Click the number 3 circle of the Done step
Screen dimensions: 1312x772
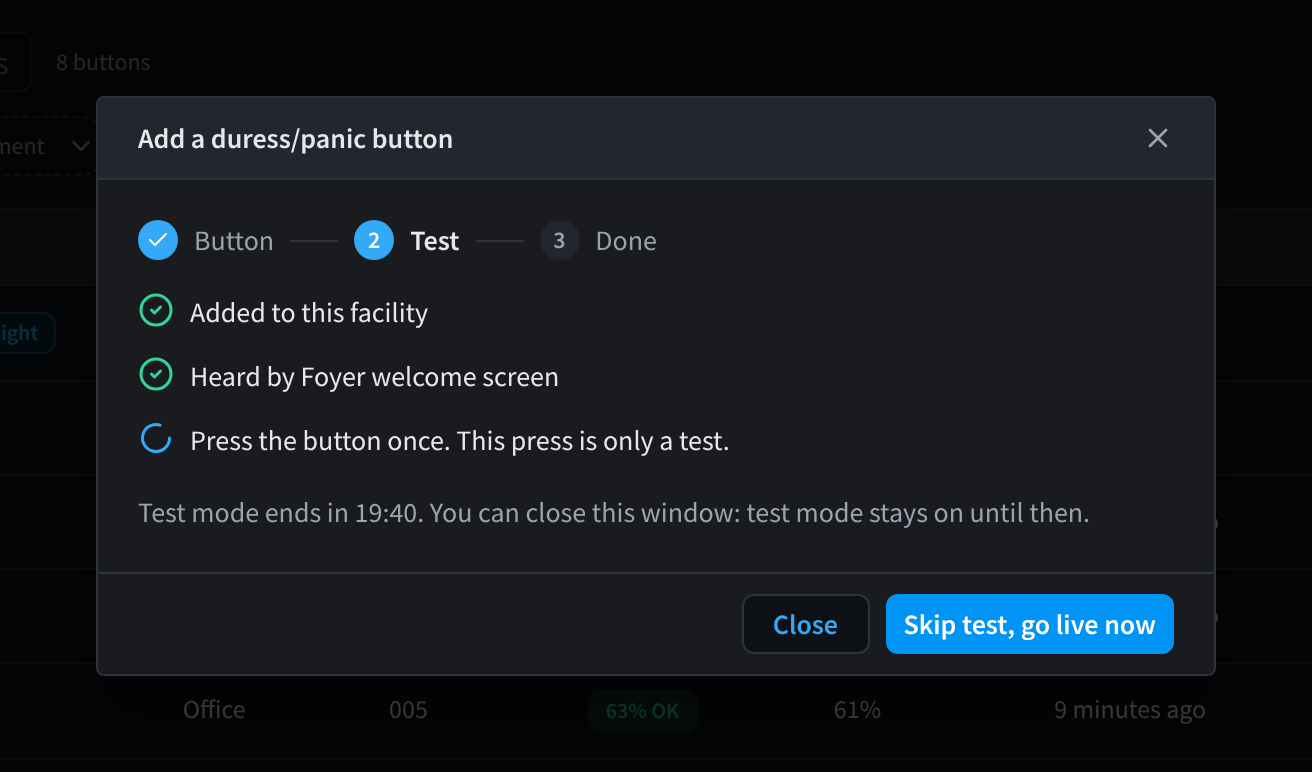click(560, 240)
